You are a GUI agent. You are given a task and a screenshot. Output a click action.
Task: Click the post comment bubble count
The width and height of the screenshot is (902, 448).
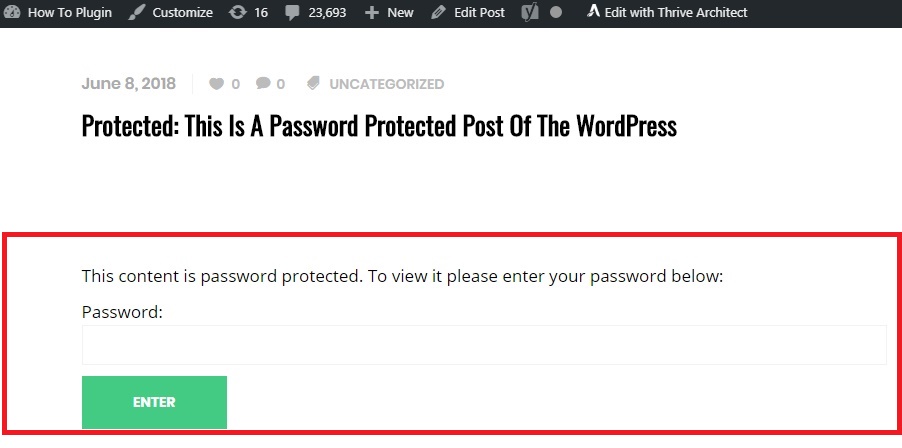pyautogui.click(x=270, y=84)
